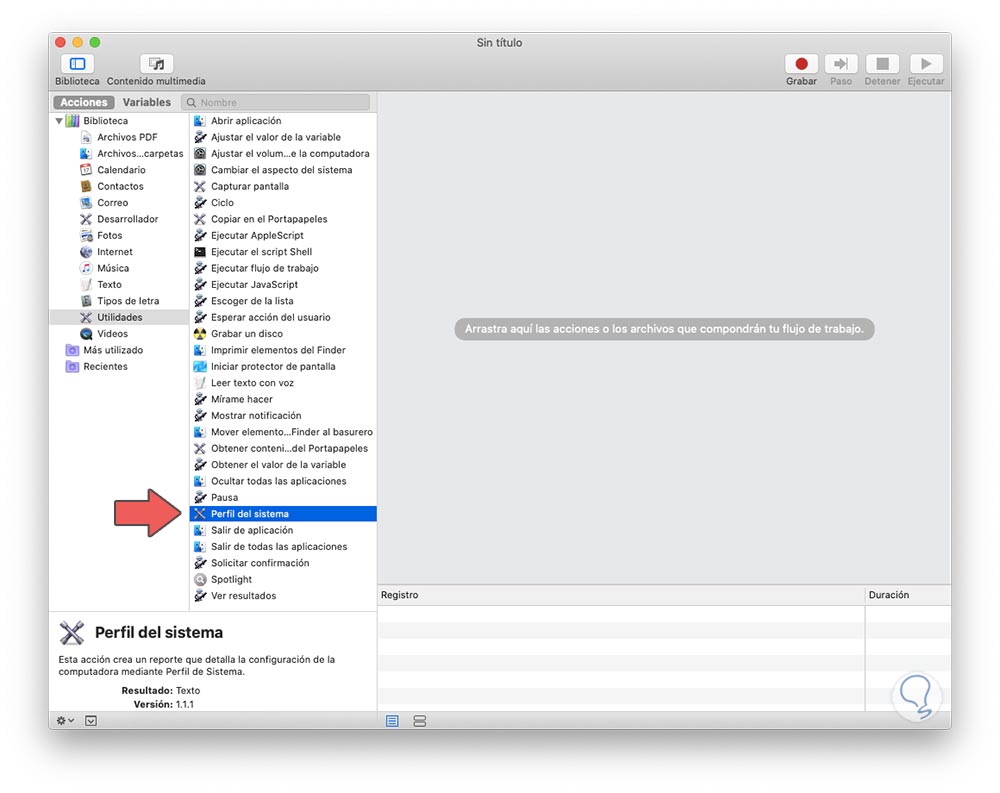Select Salir de aplicación action
This screenshot has width=1000, height=793.
point(283,530)
